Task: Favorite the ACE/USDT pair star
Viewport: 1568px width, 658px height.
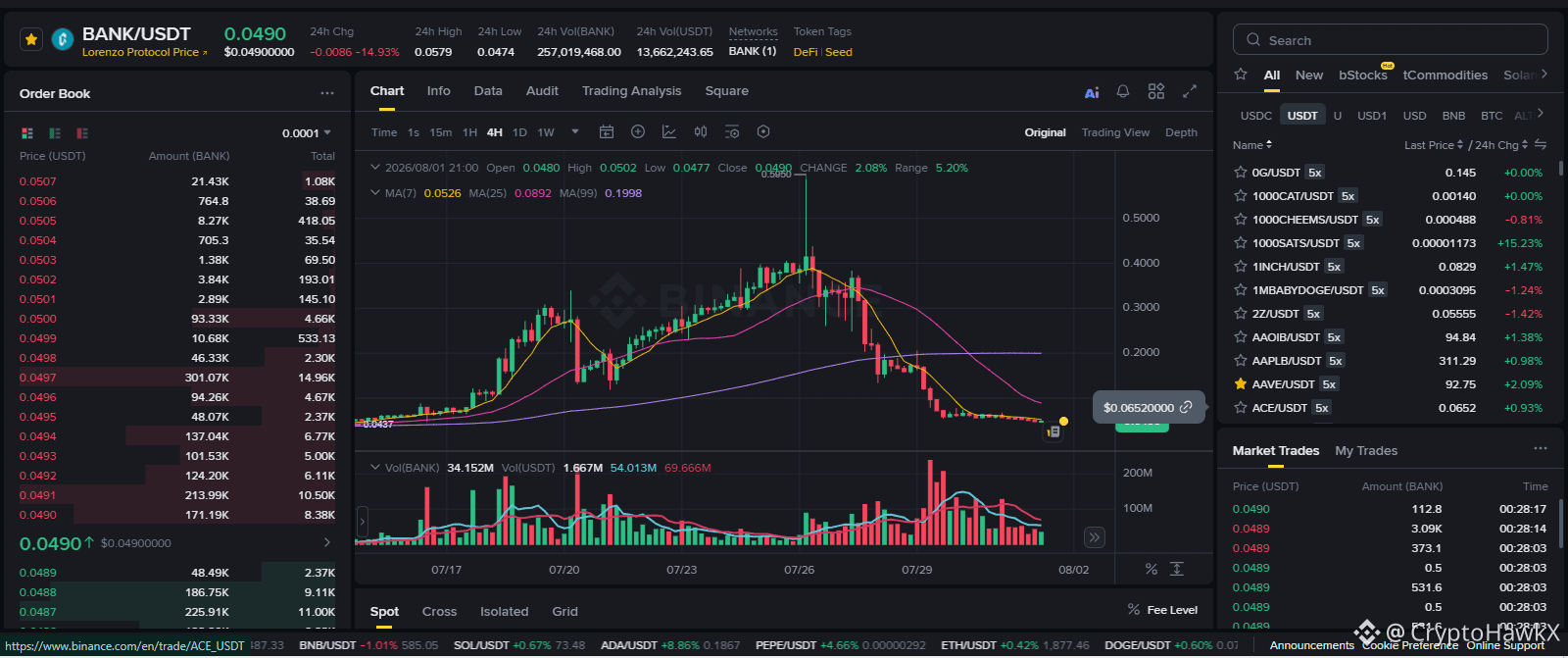Action: pos(1241,408)
